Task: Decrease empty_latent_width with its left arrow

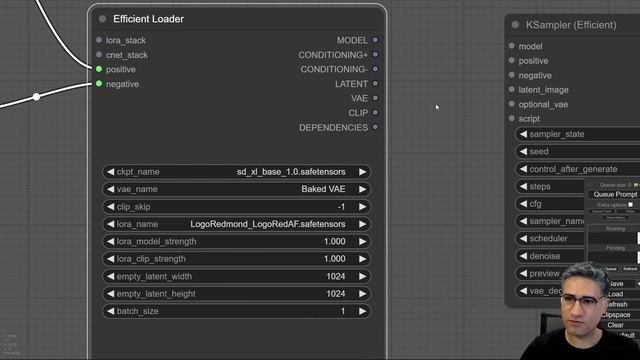Action: tap(110, 276)
